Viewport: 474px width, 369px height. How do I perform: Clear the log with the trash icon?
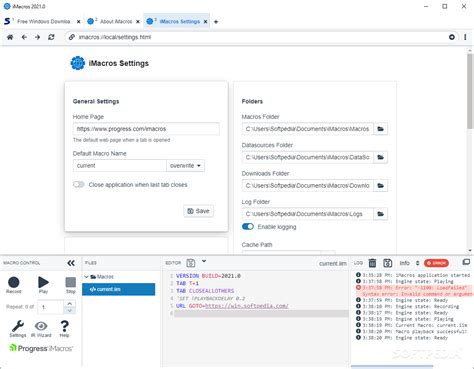click(x=372, y=263)
